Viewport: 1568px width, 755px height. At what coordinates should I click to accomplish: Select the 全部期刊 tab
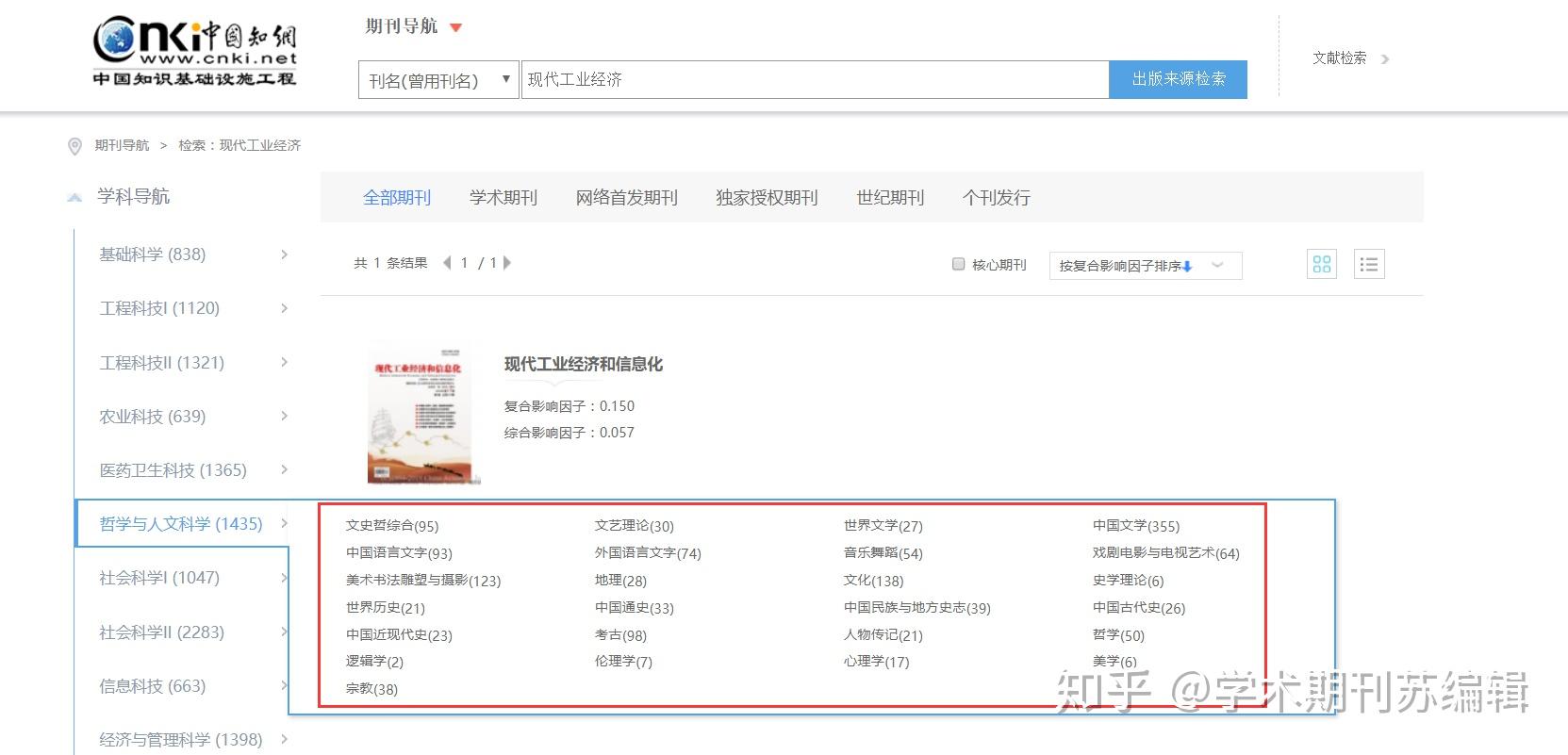pyautogui.click(x=397, y=198)
